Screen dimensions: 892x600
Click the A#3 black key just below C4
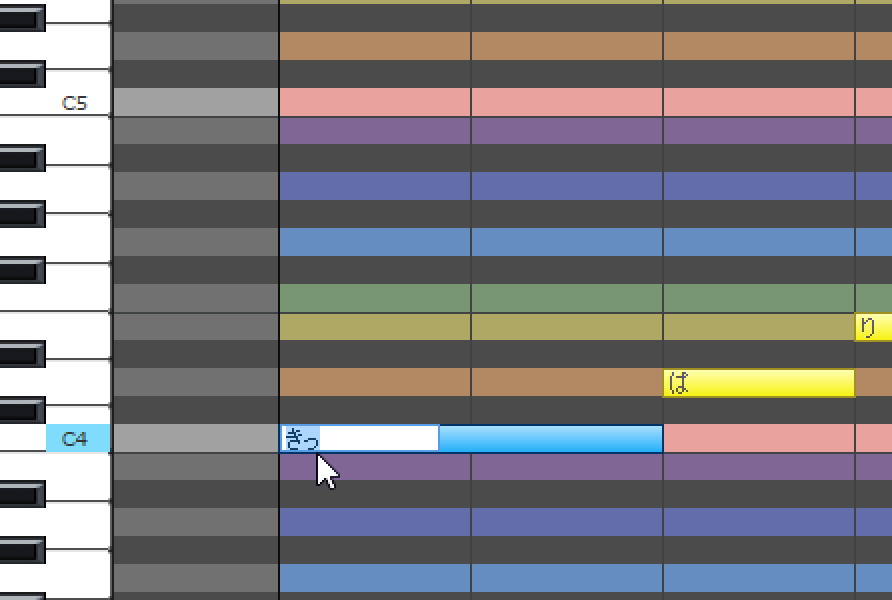(23, 494)
